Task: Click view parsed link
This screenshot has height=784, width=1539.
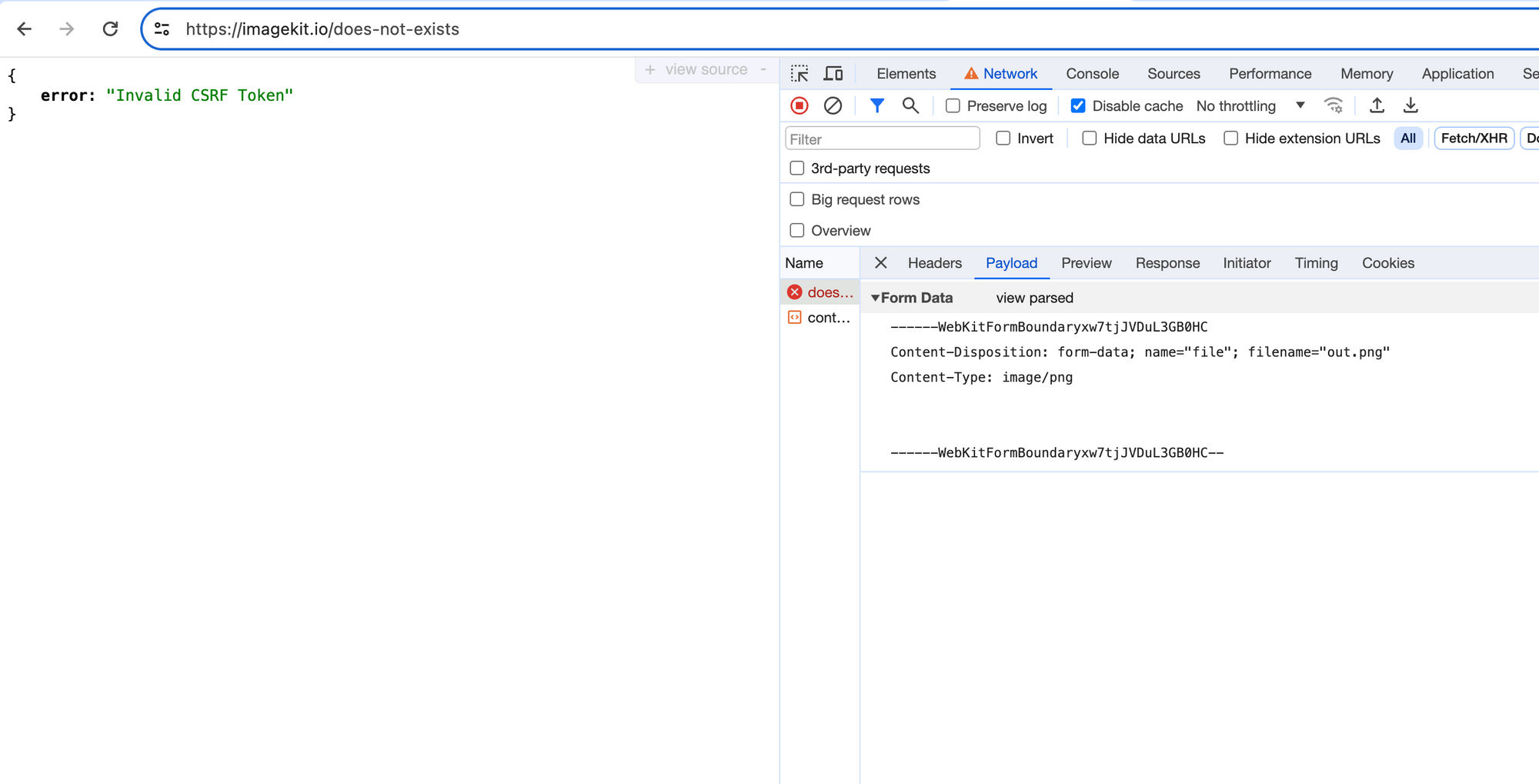Action: (1034, 298)
